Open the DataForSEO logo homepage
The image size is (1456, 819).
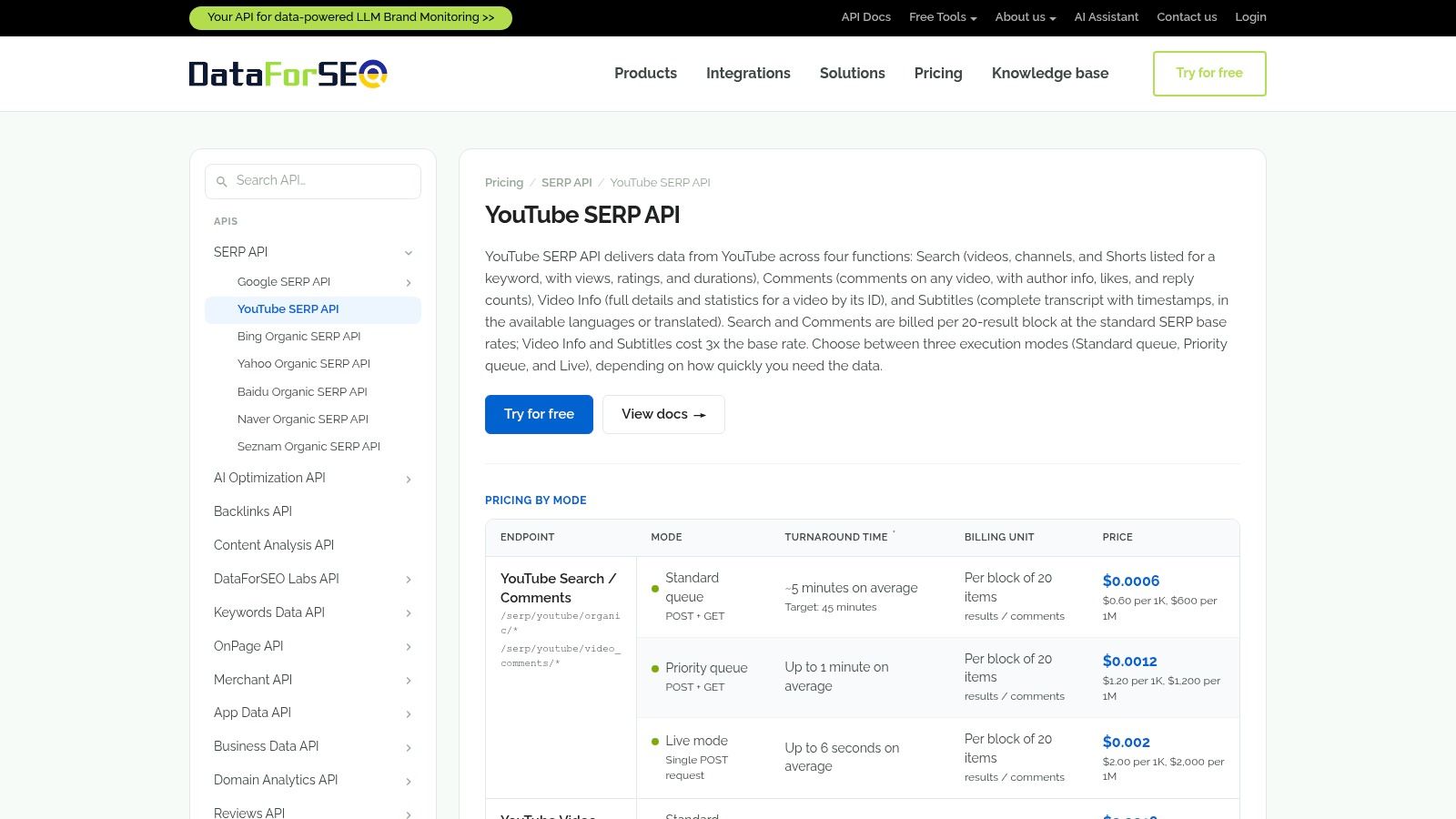click(288, 74)
